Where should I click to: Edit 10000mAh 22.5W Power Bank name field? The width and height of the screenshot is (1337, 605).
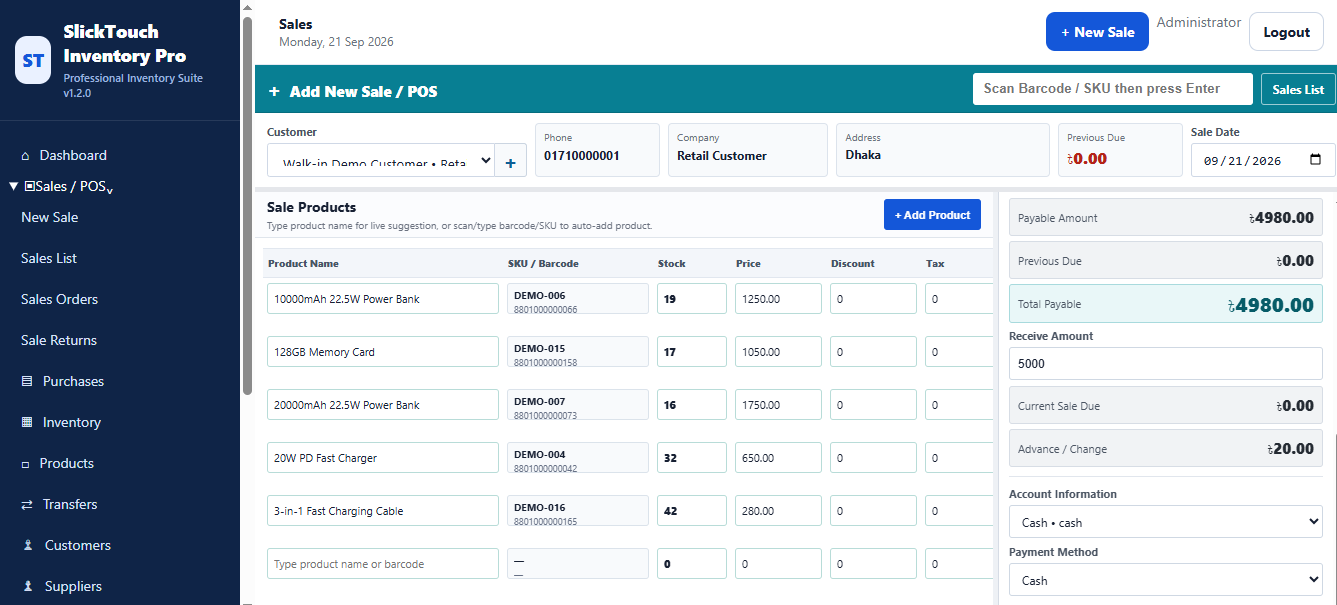tap(383, 299)
